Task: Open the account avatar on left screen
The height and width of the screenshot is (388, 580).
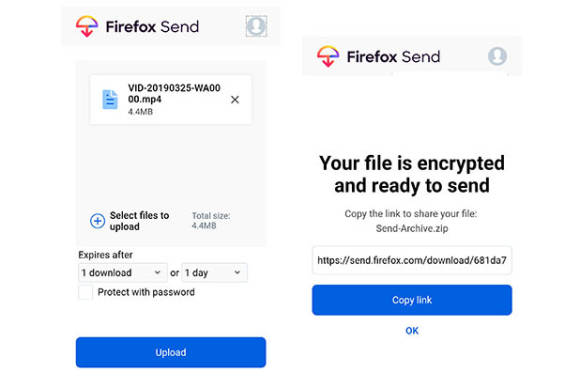Action: [x=256, y=26]
